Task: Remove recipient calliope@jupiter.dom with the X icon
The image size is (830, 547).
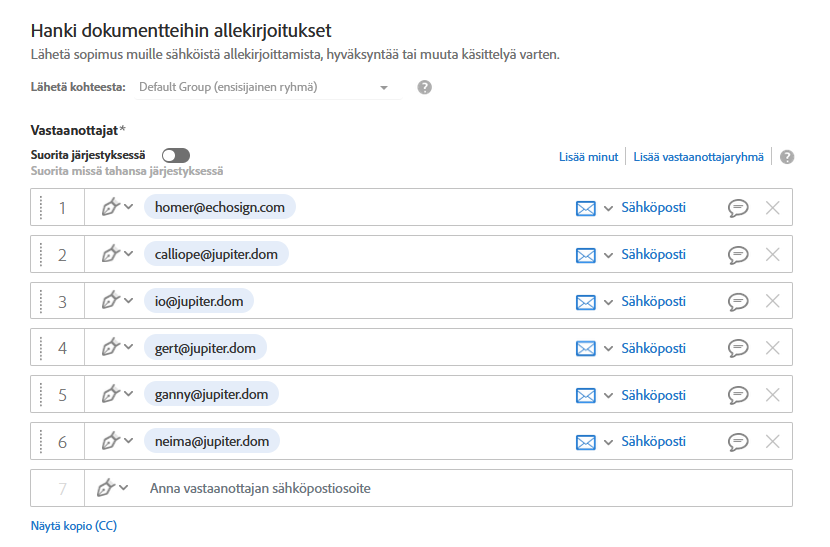Action: click(x=772, y=255)
